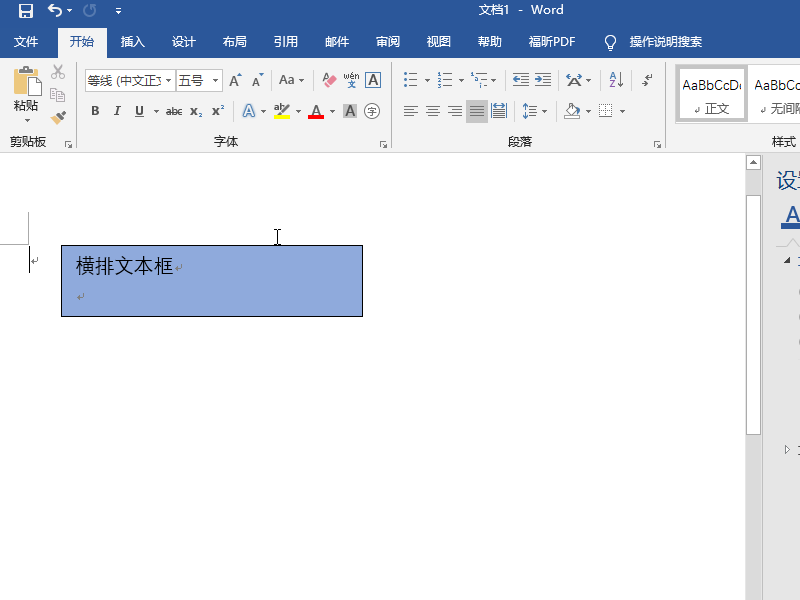Toggle strikethrough abc button
The width and height of the screenshot is (800, 600).
tap(174, 111)
